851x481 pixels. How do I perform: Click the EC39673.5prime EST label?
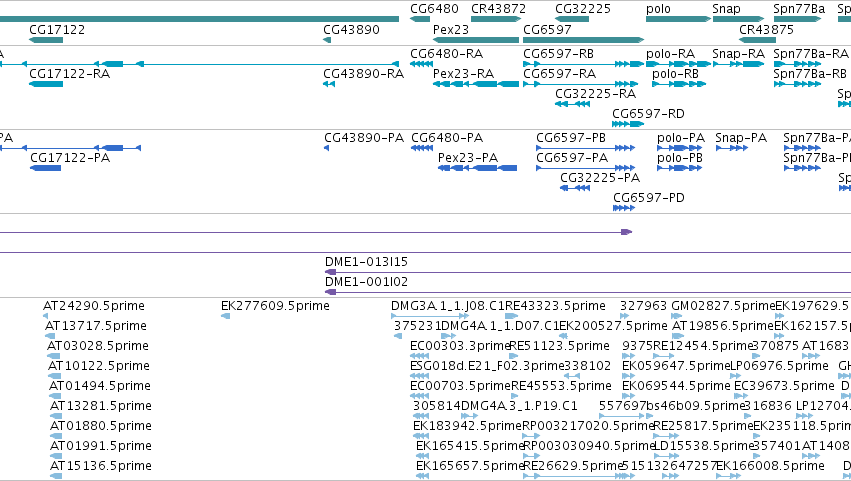[784, 386]
